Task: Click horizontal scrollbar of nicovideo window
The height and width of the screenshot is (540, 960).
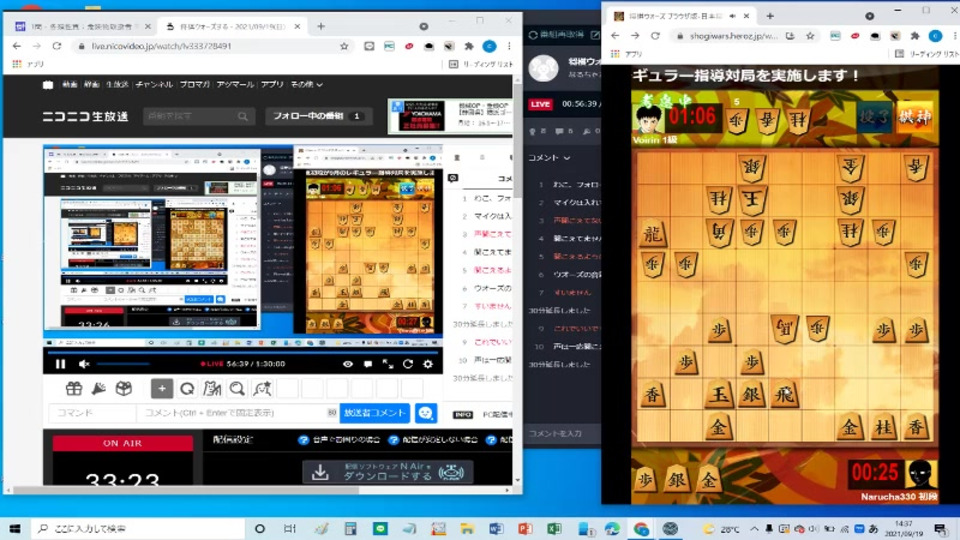Action: [186, 490]
